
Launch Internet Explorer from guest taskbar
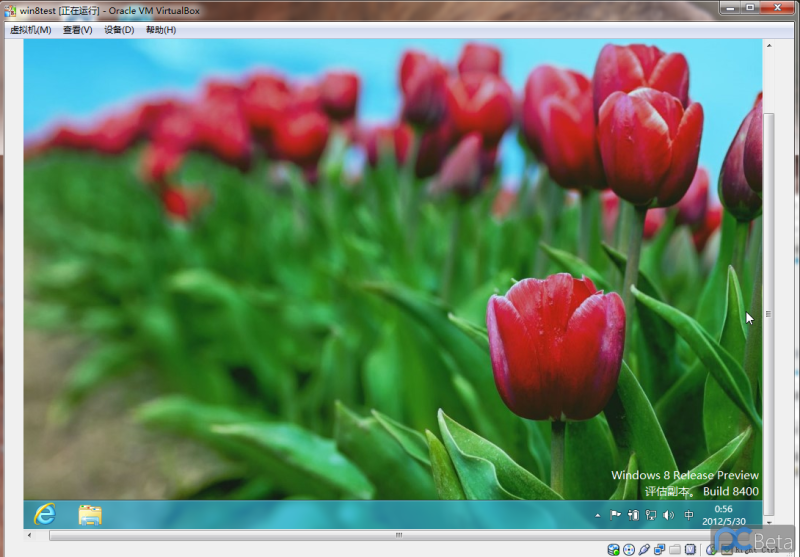click(x=45, y=514)
